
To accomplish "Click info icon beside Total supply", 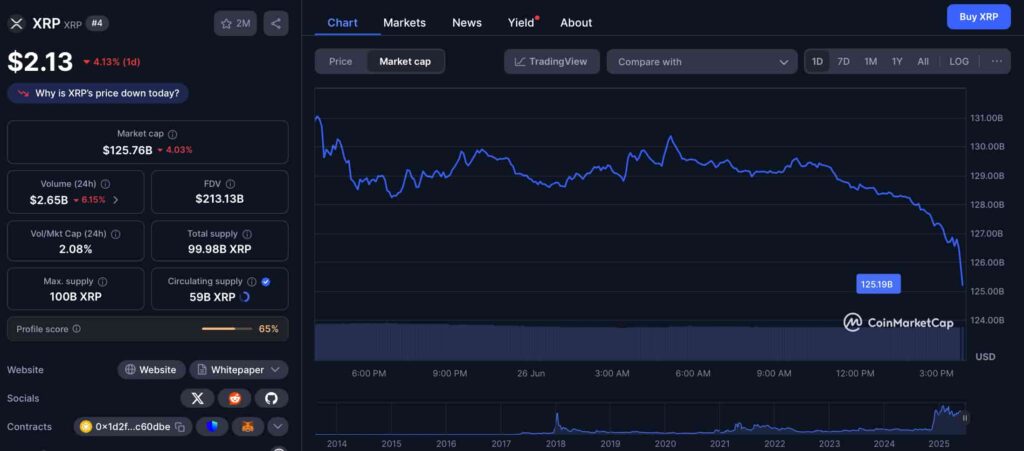I will (248, 234).
